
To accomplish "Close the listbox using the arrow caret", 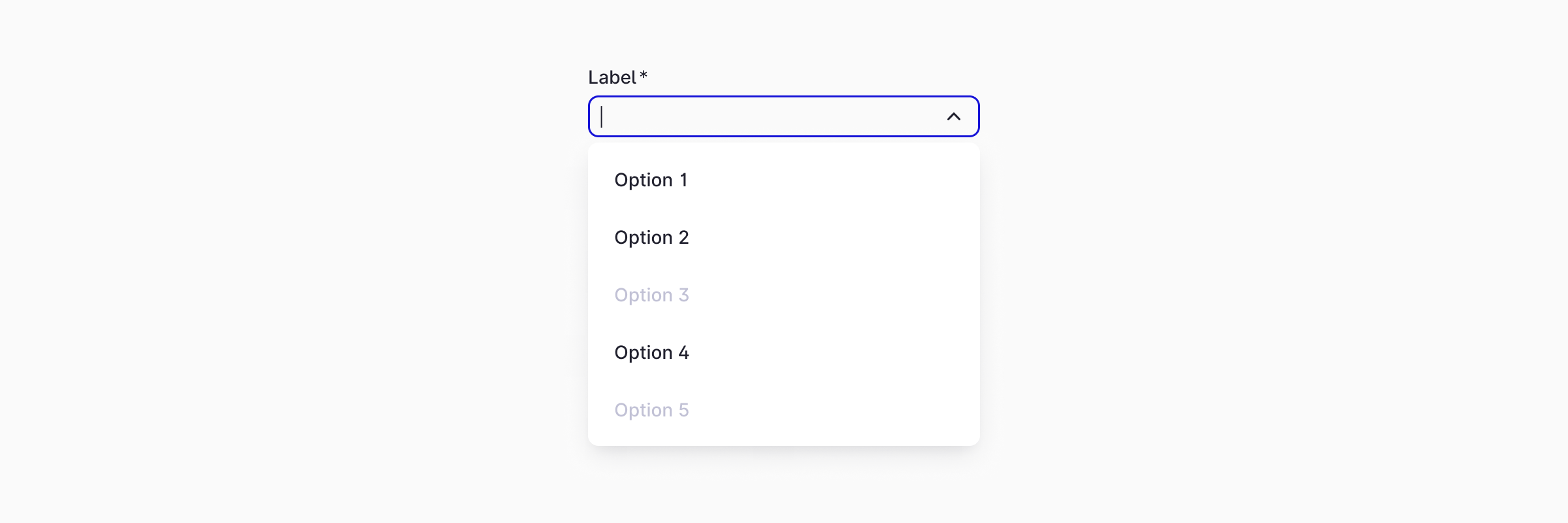I will coord(953,116).
